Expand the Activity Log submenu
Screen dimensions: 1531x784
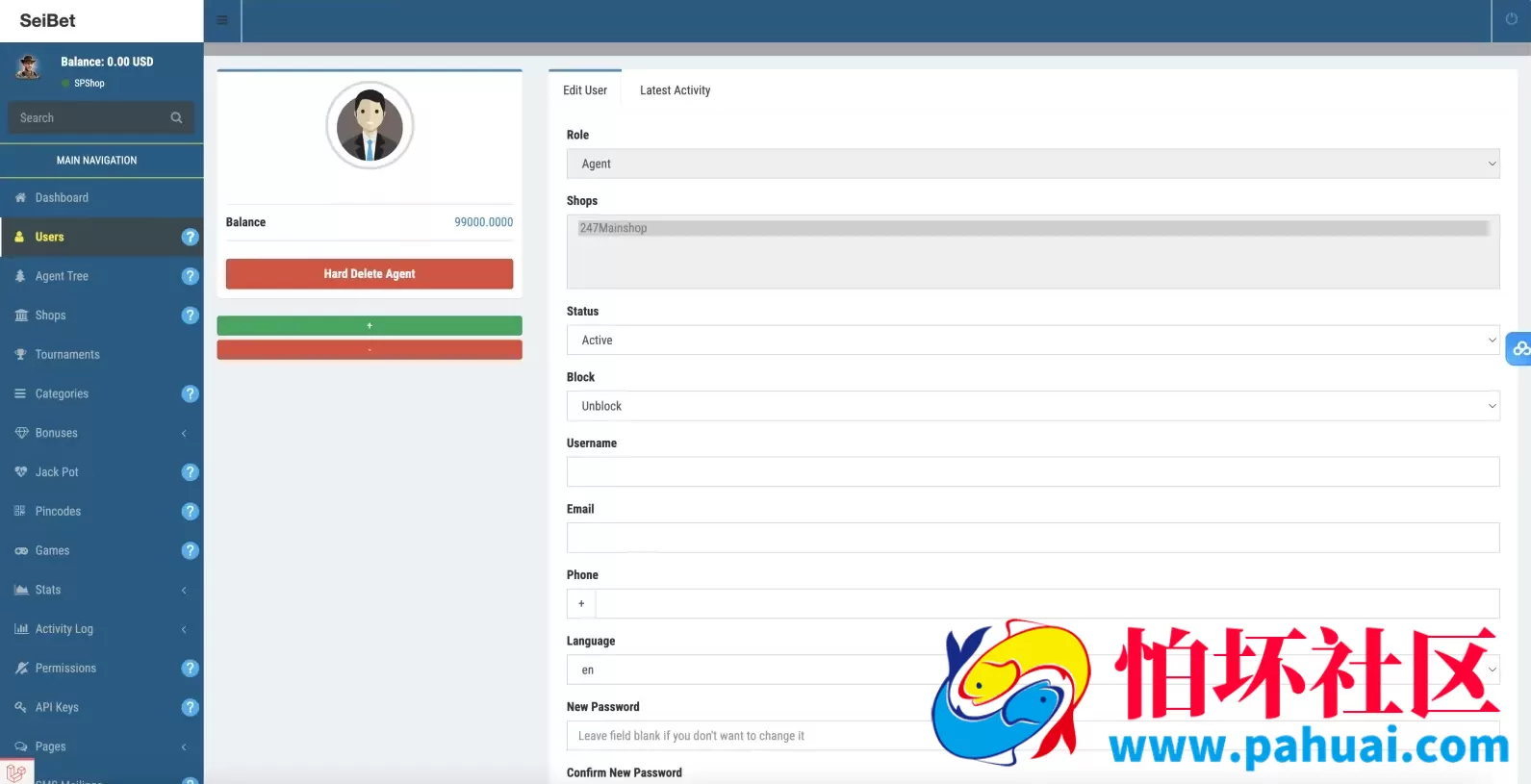[x=101, y=629]
